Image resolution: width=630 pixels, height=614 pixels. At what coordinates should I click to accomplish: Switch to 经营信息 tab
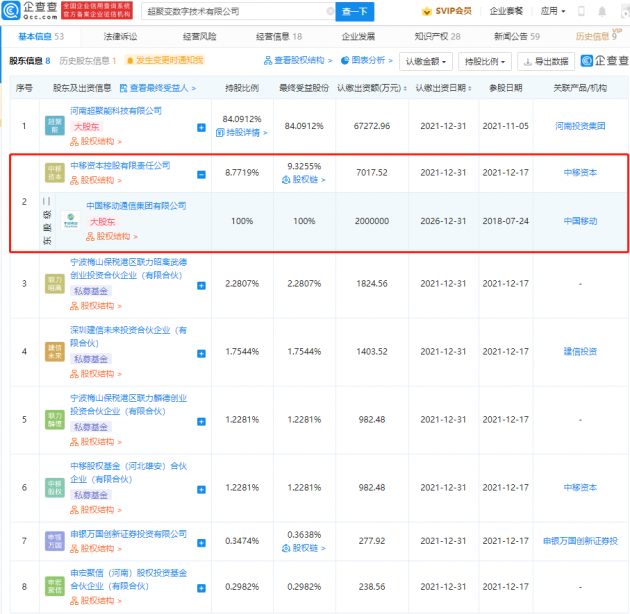pyautogui.click(x=279, y=37)
